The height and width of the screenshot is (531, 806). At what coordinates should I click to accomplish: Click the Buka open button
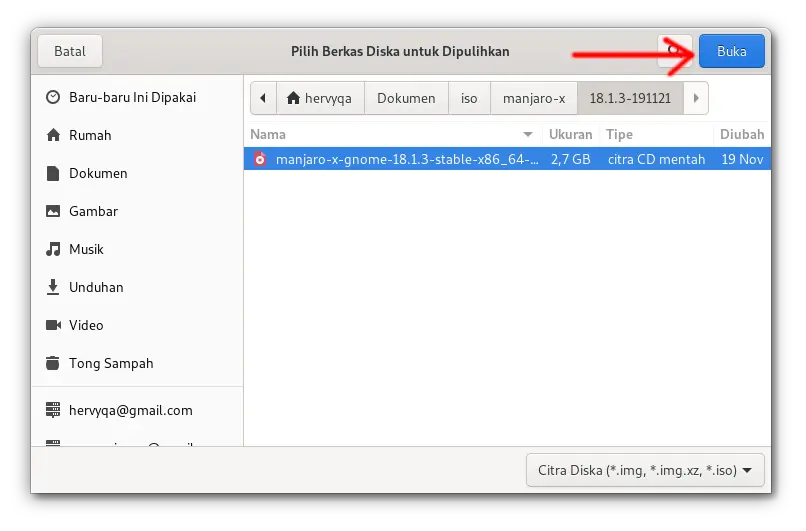click(x=731, y=51)
